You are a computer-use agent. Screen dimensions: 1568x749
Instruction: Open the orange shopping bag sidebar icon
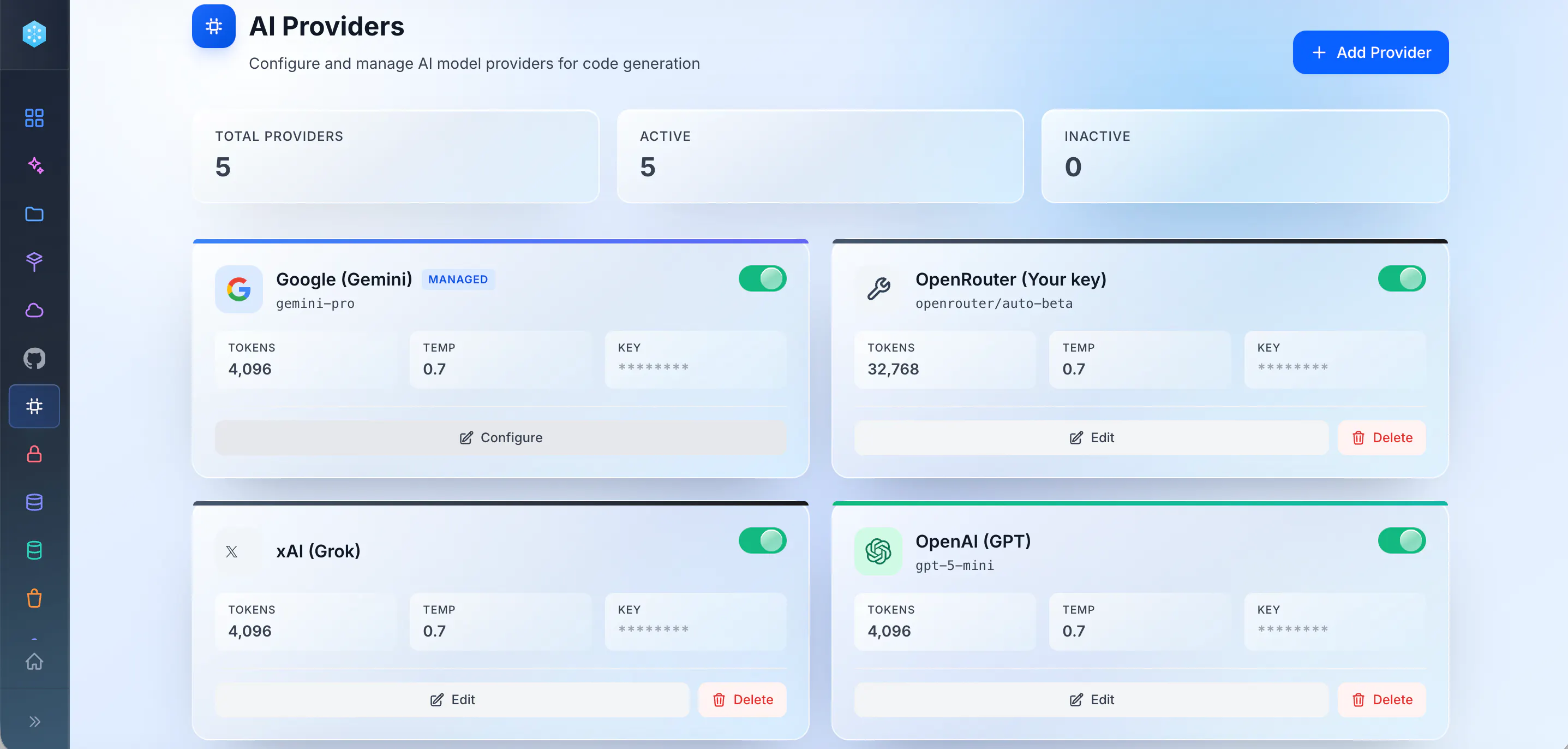pyautogui.click(x=34, y=598)
